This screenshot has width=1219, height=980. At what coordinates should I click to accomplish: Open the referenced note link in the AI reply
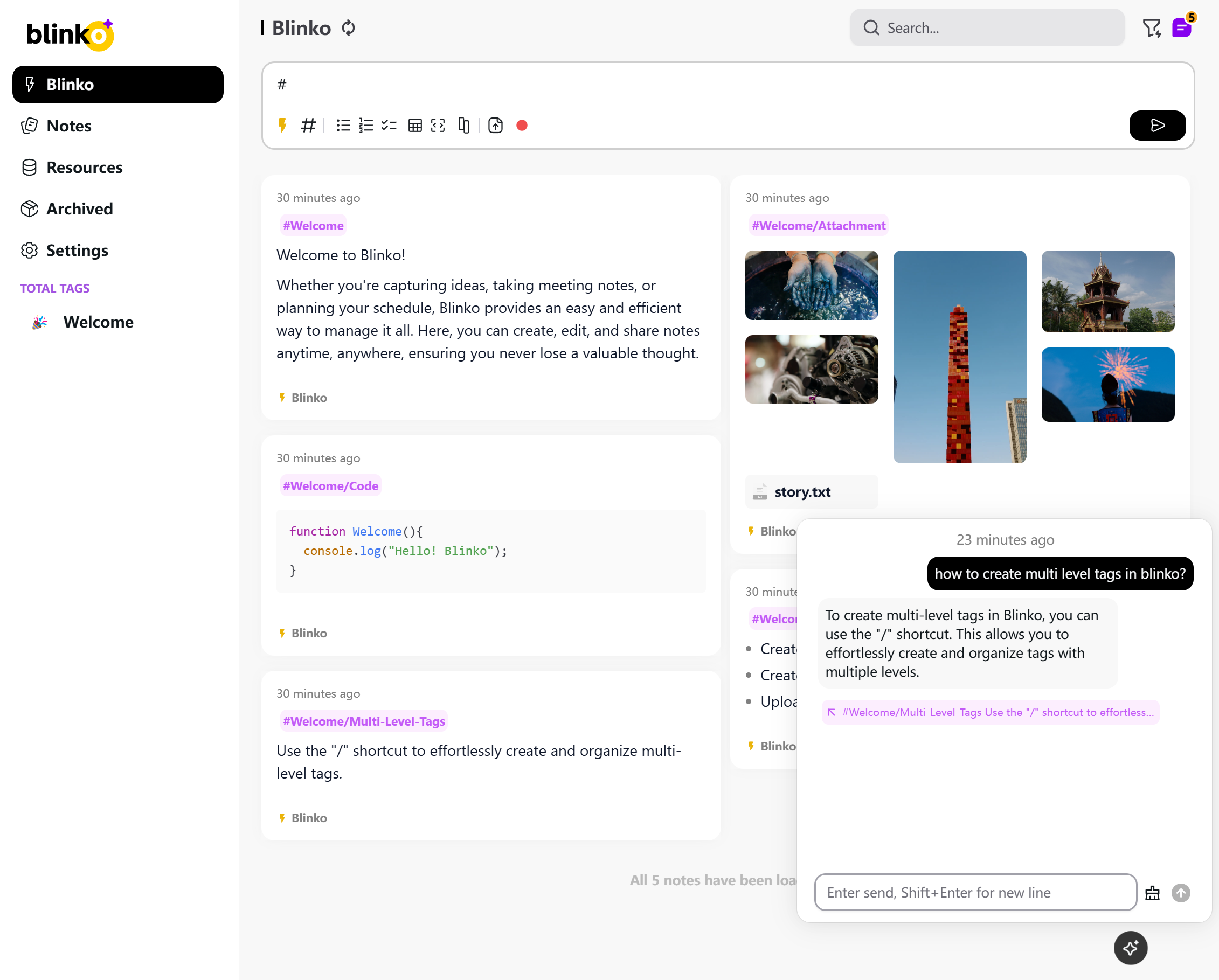(990, 712)
